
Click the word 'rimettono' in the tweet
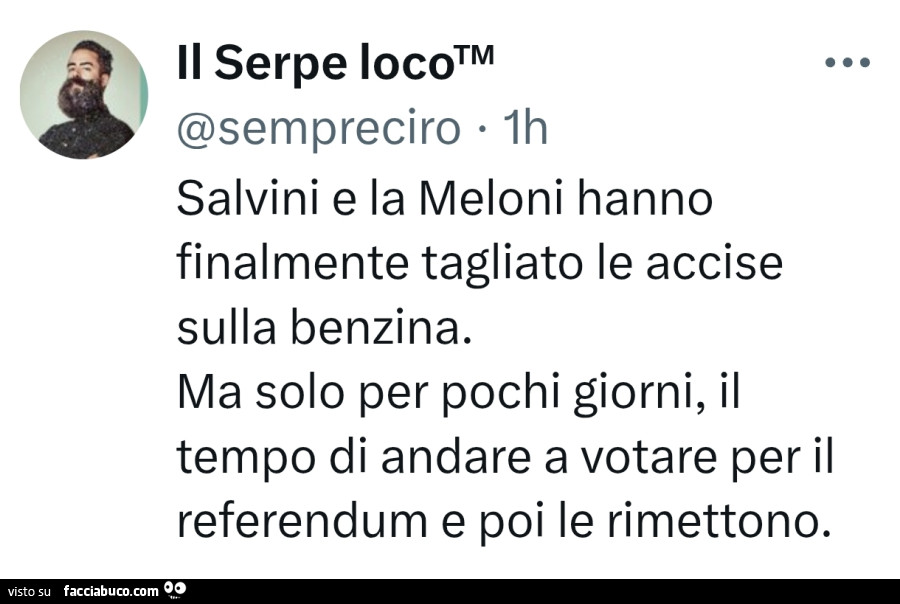(722, 521)
